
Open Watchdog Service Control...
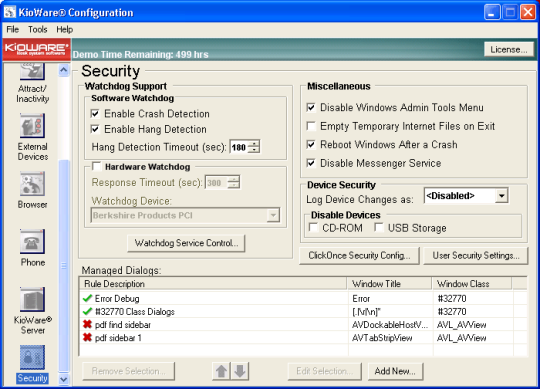(186, 243)
